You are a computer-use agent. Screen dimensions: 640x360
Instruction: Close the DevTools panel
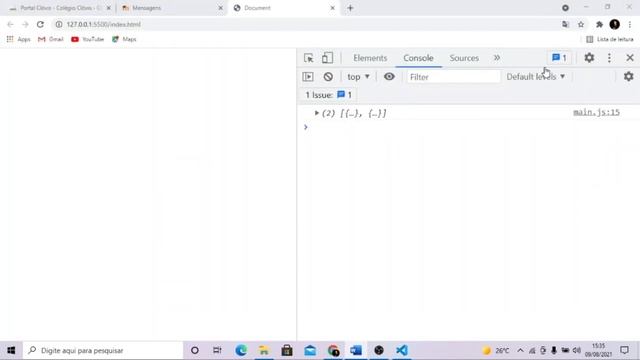click(x=630, y=58)
